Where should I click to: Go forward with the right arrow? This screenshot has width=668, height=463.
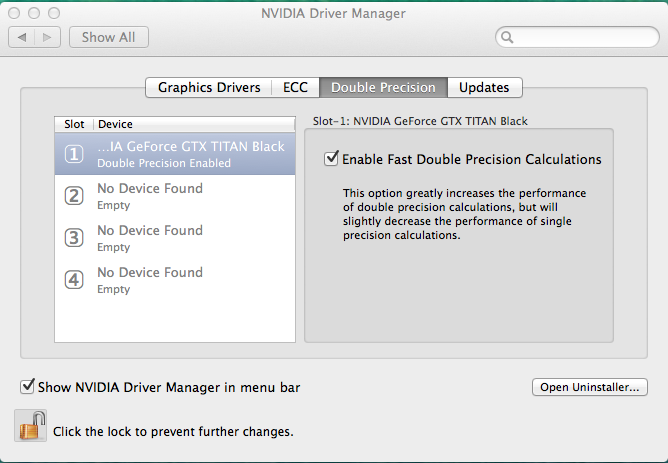click(x=49, y=37)
